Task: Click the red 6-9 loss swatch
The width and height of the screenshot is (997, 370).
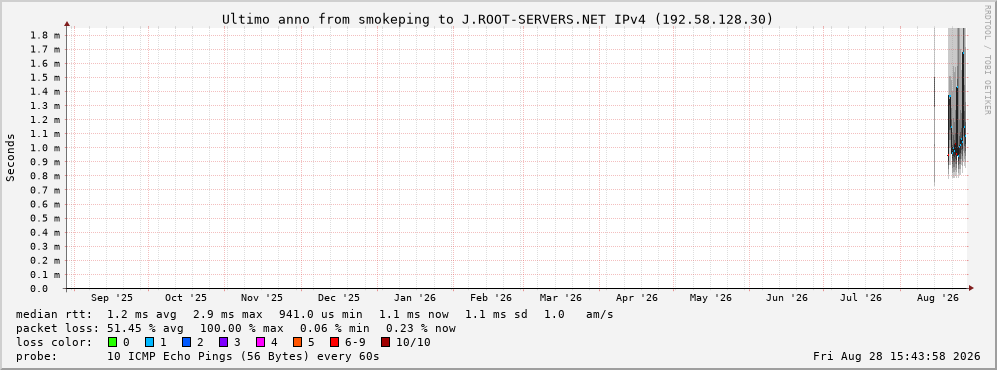Action: point(334,342)
